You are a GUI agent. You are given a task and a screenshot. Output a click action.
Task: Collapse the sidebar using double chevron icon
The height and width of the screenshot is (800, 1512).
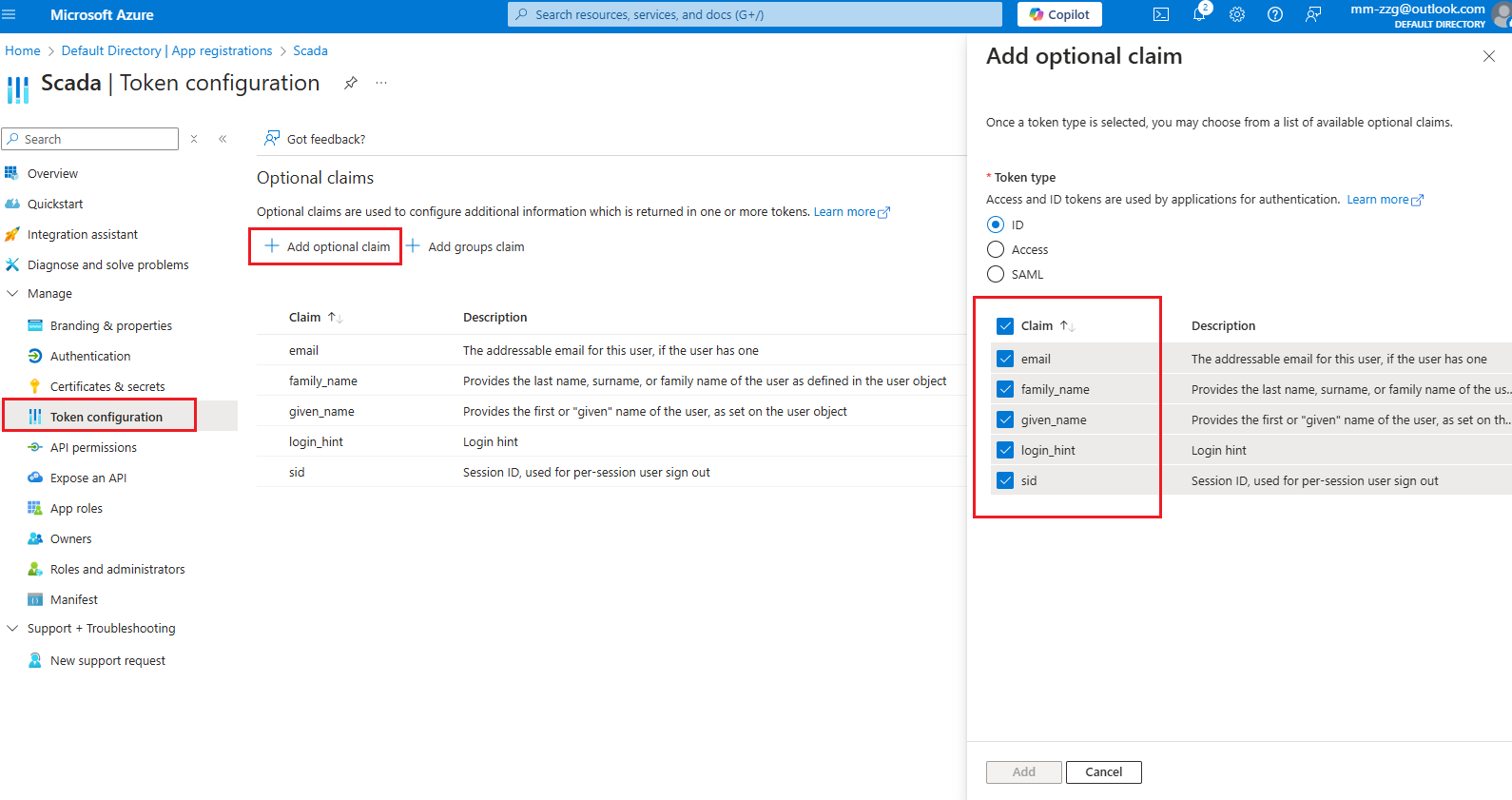[x=223, y=139]
